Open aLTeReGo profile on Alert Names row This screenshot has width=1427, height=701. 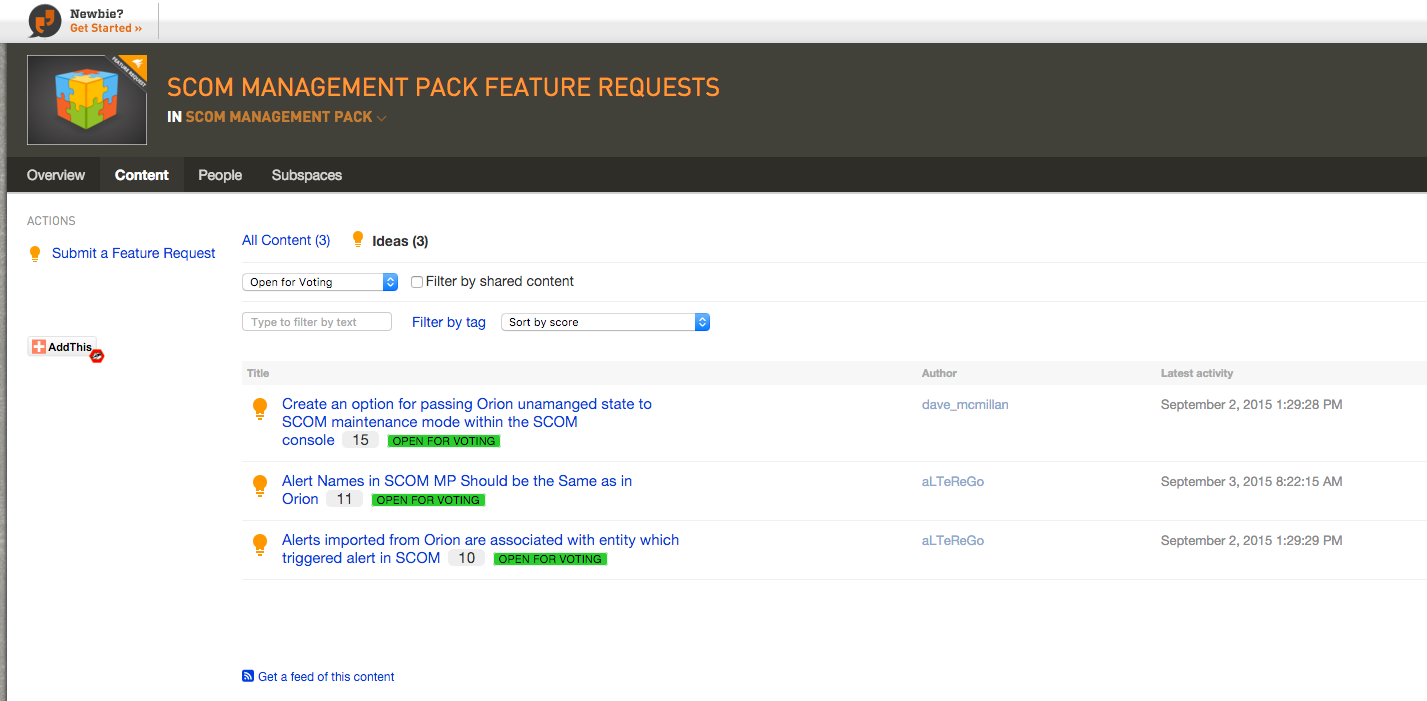pos(953,481)
